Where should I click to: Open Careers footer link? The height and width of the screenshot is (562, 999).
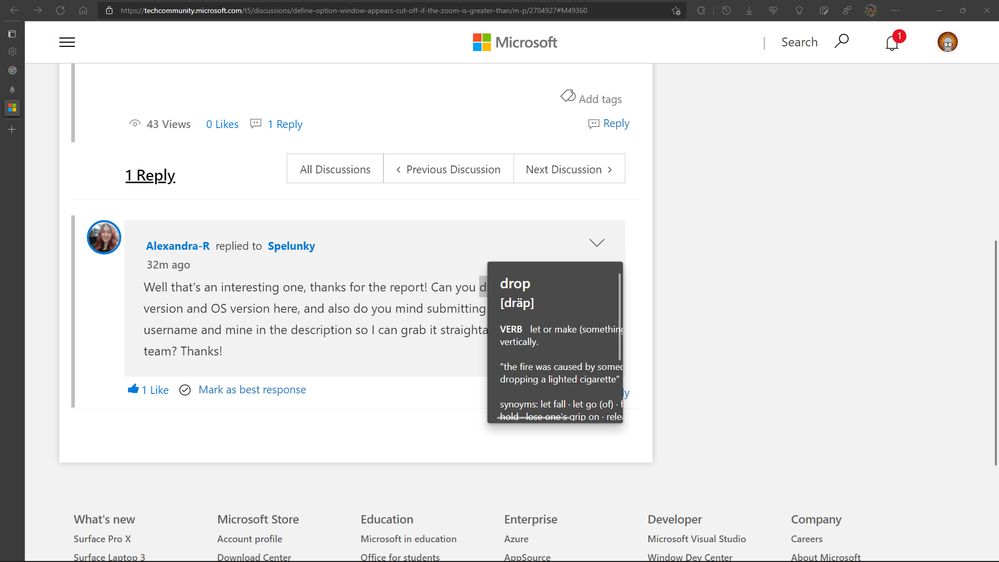(807, 539)
